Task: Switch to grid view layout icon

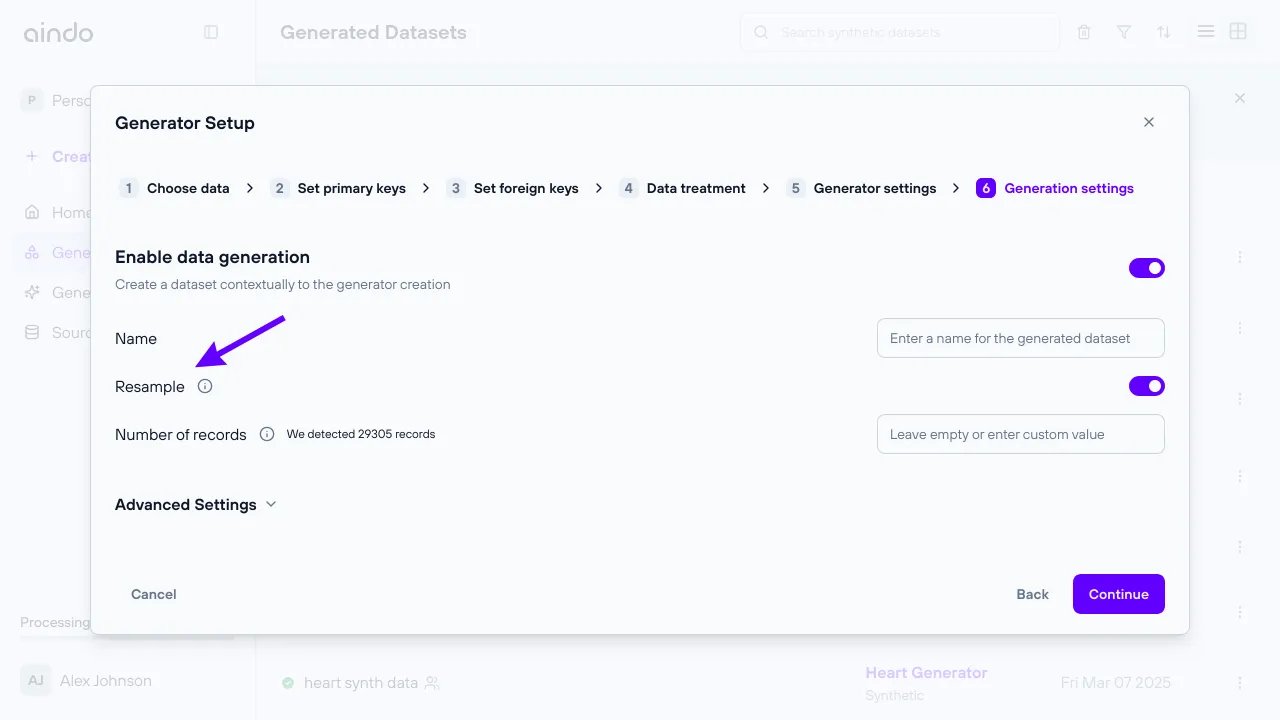Action: 1238,32
